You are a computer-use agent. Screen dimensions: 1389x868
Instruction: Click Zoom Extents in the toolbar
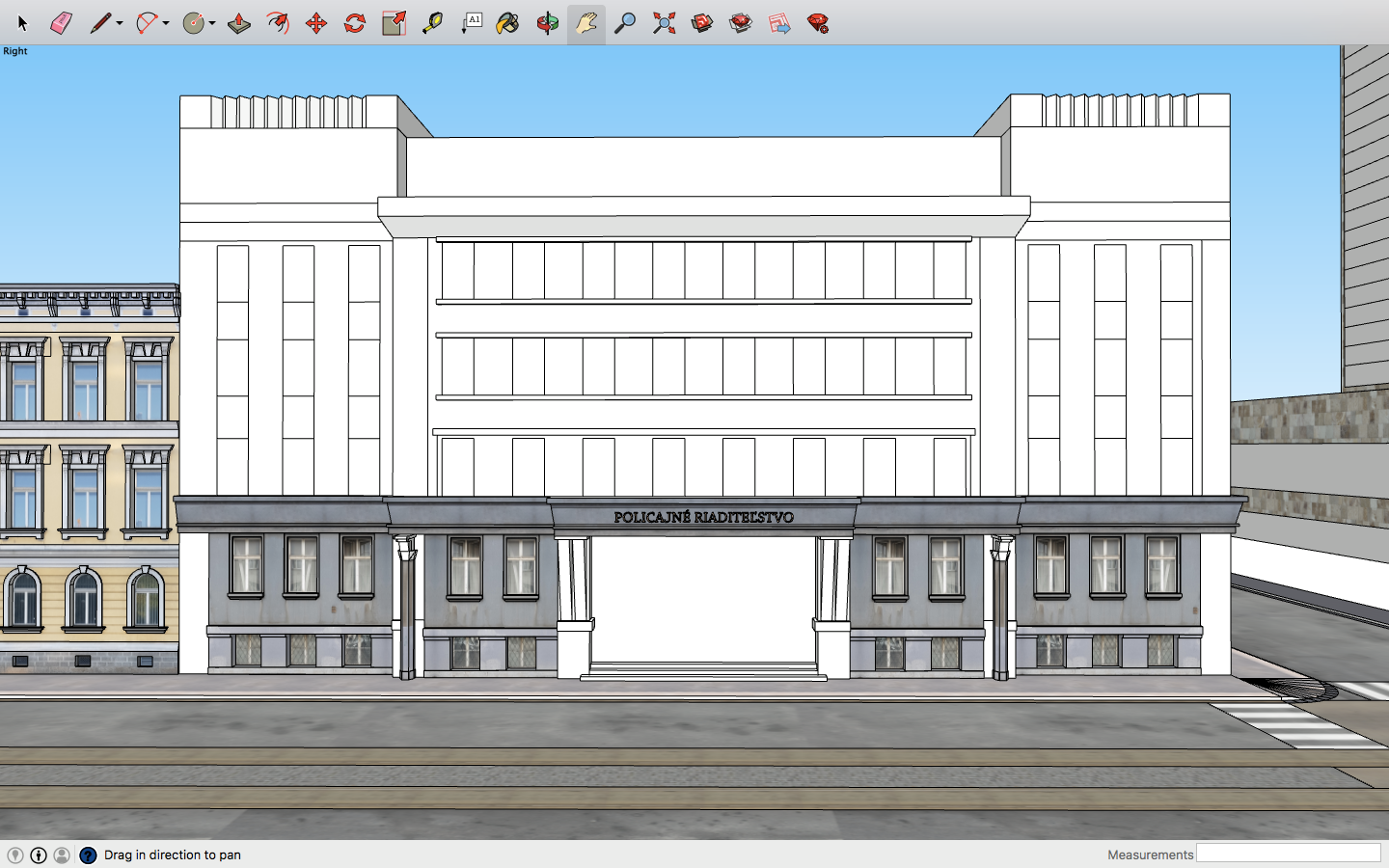664,23
